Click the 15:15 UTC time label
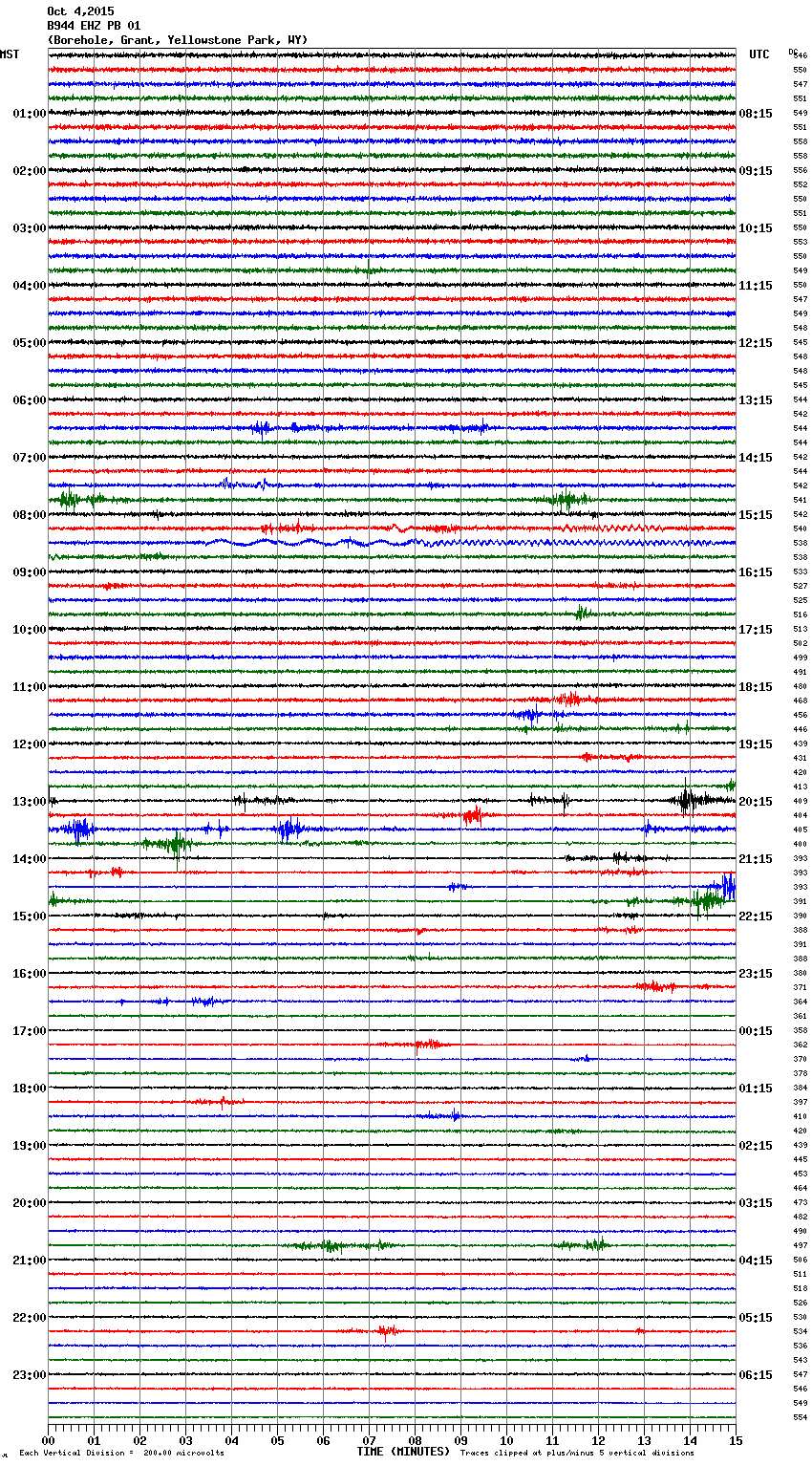 [756, 515]
